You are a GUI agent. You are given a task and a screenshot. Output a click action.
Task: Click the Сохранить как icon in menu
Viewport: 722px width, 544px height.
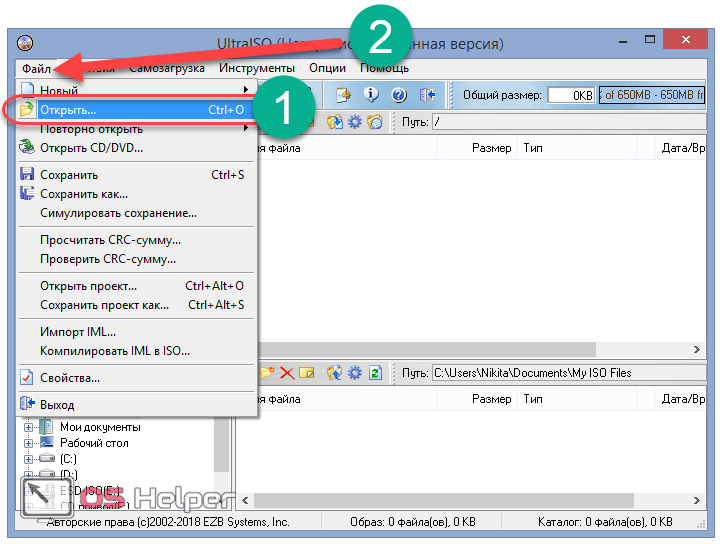point(27,193)
